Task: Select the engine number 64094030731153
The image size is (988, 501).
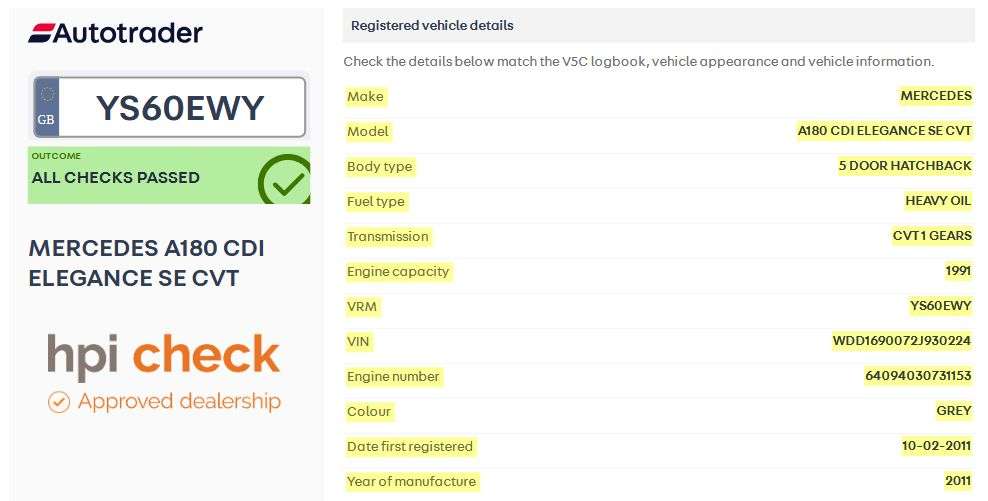Action: click(x=917, y=376)
